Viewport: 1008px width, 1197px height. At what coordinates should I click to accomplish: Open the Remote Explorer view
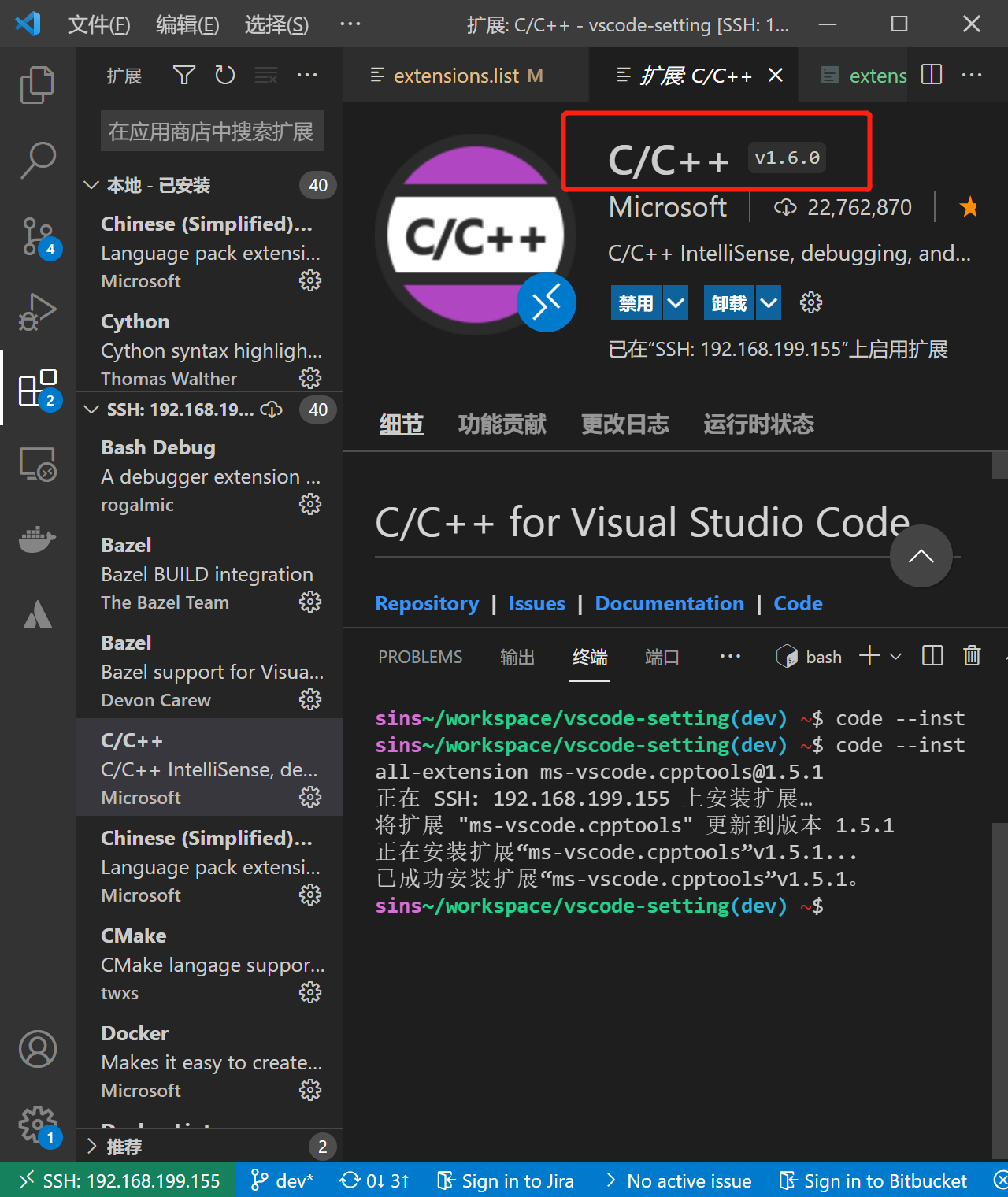tap(37, 464)
